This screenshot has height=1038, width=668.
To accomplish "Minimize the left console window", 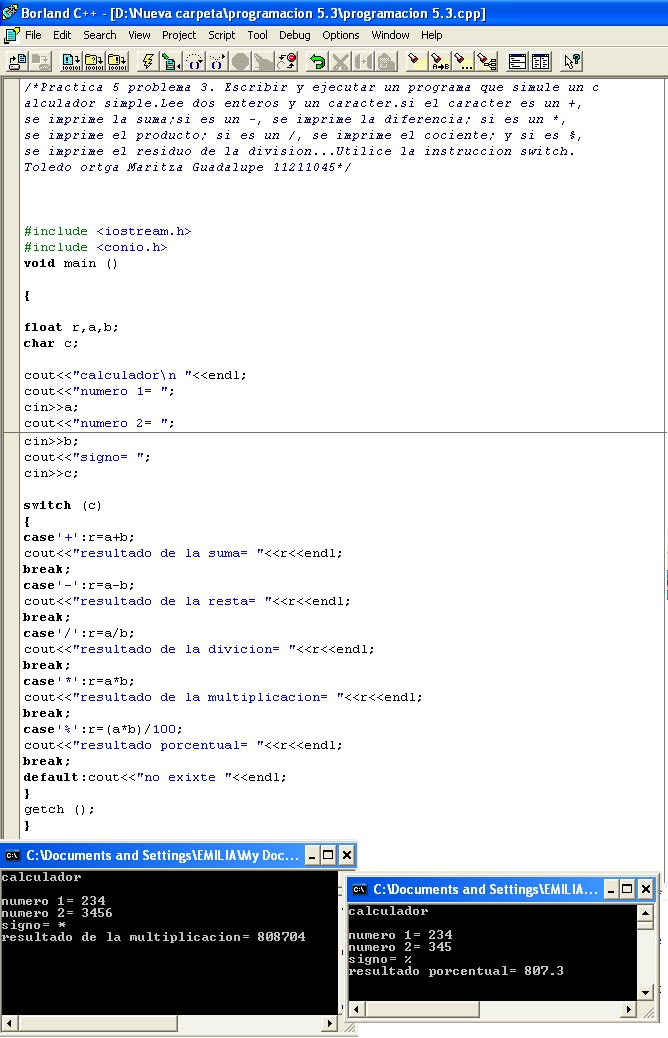I will pyautogui.click(x=312, y=855).
